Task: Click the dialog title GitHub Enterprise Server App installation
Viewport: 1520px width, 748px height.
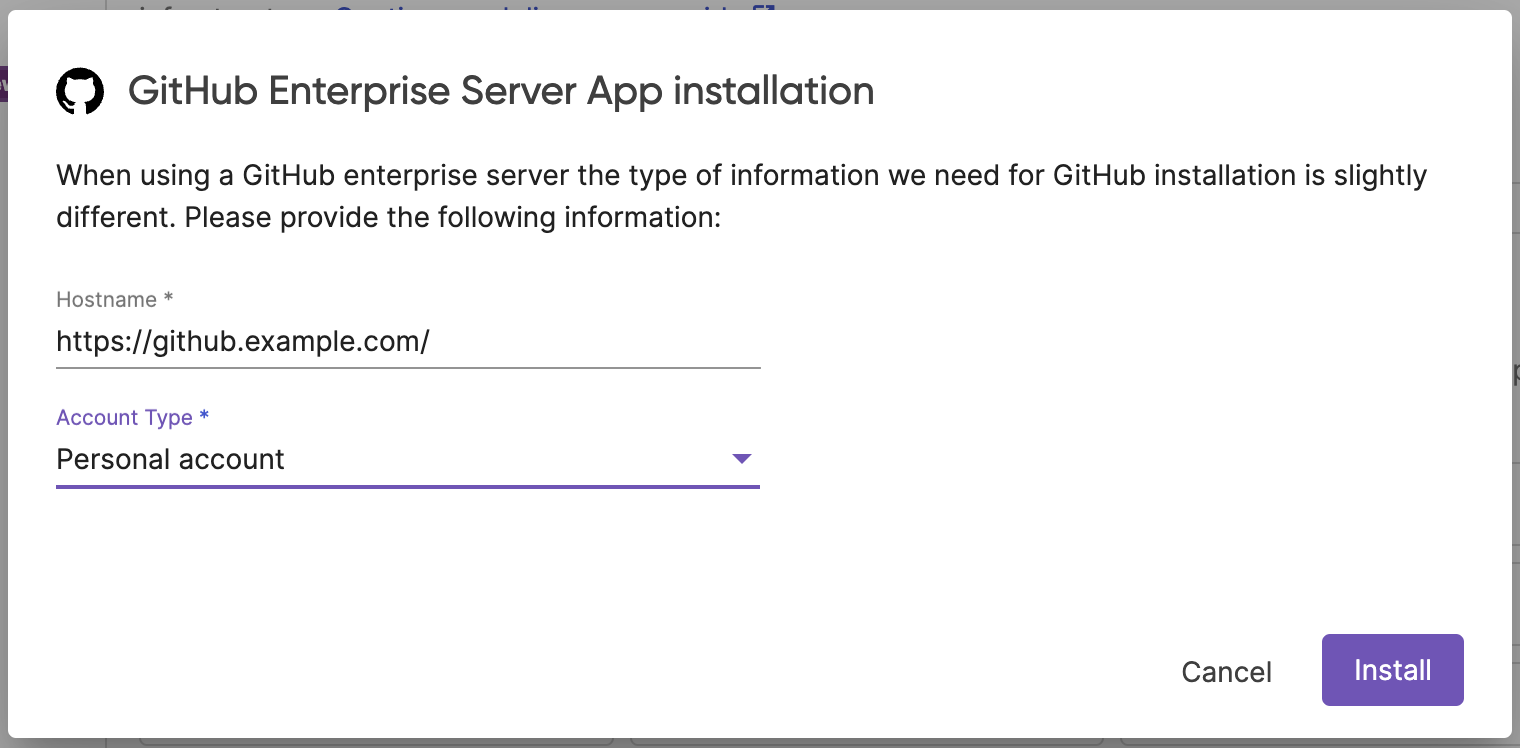Action: point(500,91)
